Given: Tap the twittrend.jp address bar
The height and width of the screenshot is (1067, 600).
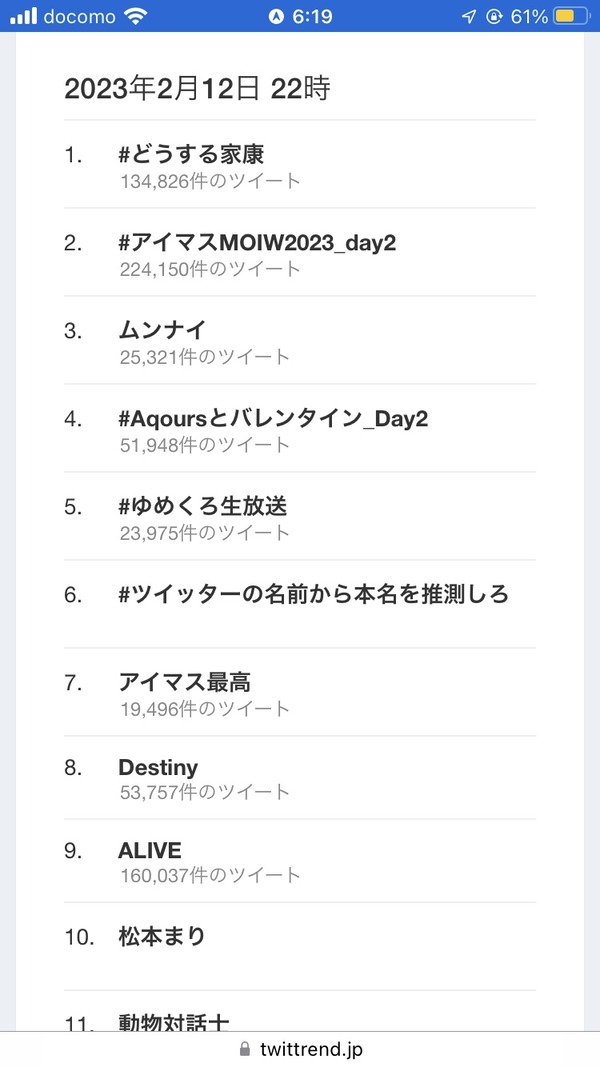Looking at the screenshot, I should [x=300, y=1049].
